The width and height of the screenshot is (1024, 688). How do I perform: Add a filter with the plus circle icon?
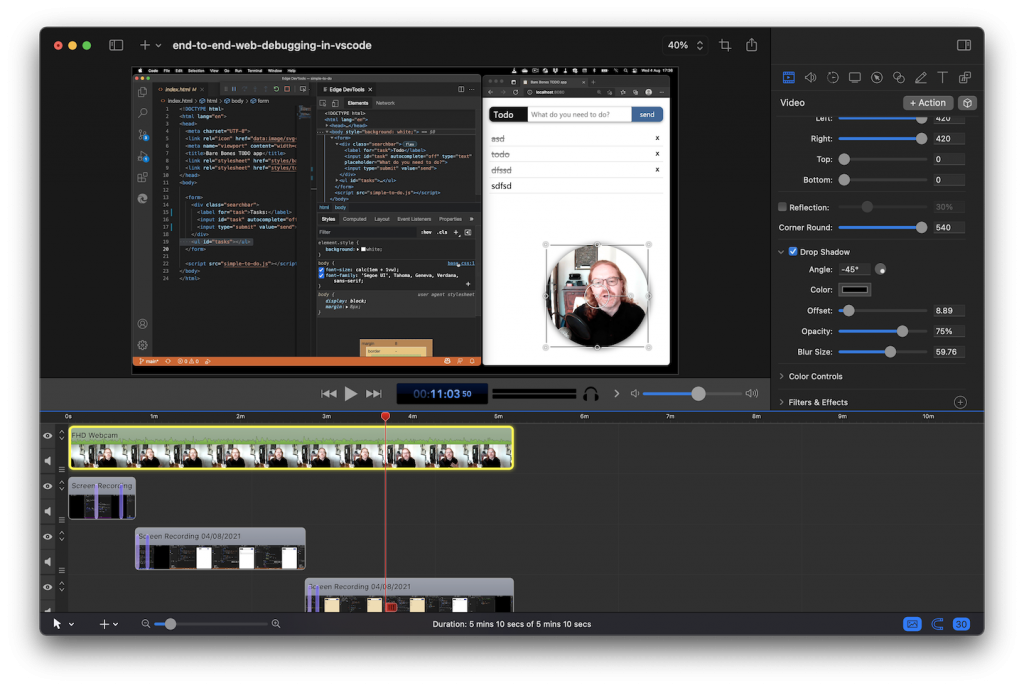coord(960,402)
